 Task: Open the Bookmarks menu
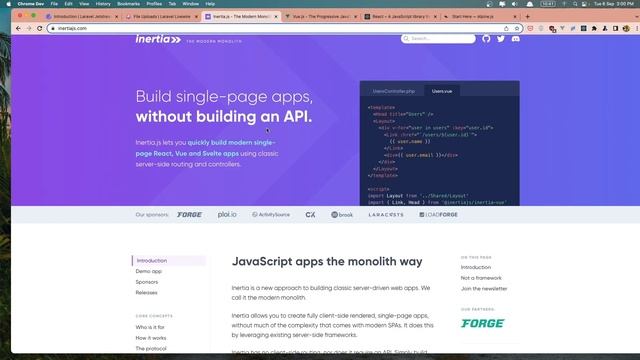click(x=128, y=4)
